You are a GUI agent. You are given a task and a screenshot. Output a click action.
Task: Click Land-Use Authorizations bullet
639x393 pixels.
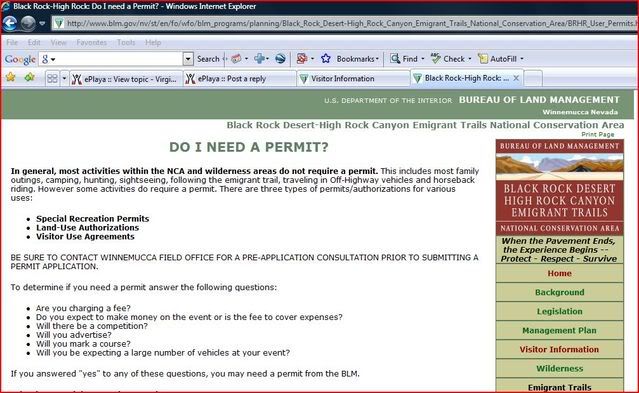pyautogui.click(x=88, y=227)
